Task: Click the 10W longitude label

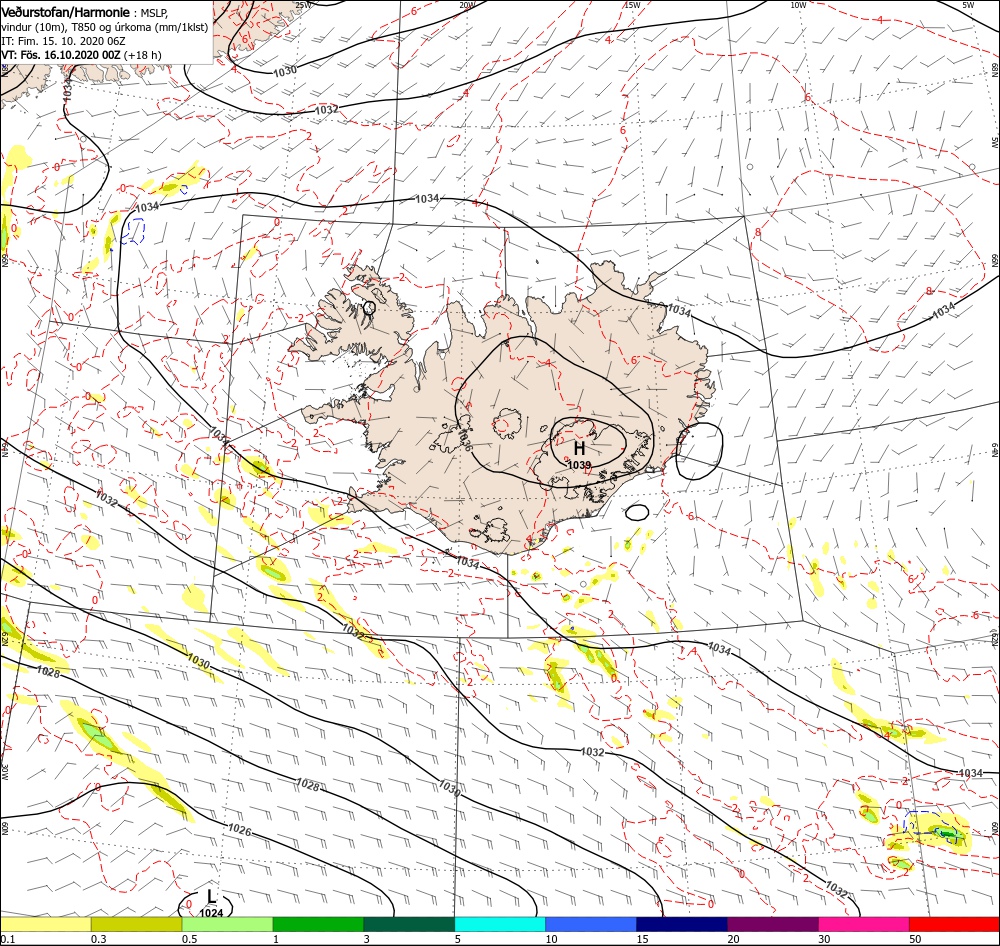Action: pos(798,5)
